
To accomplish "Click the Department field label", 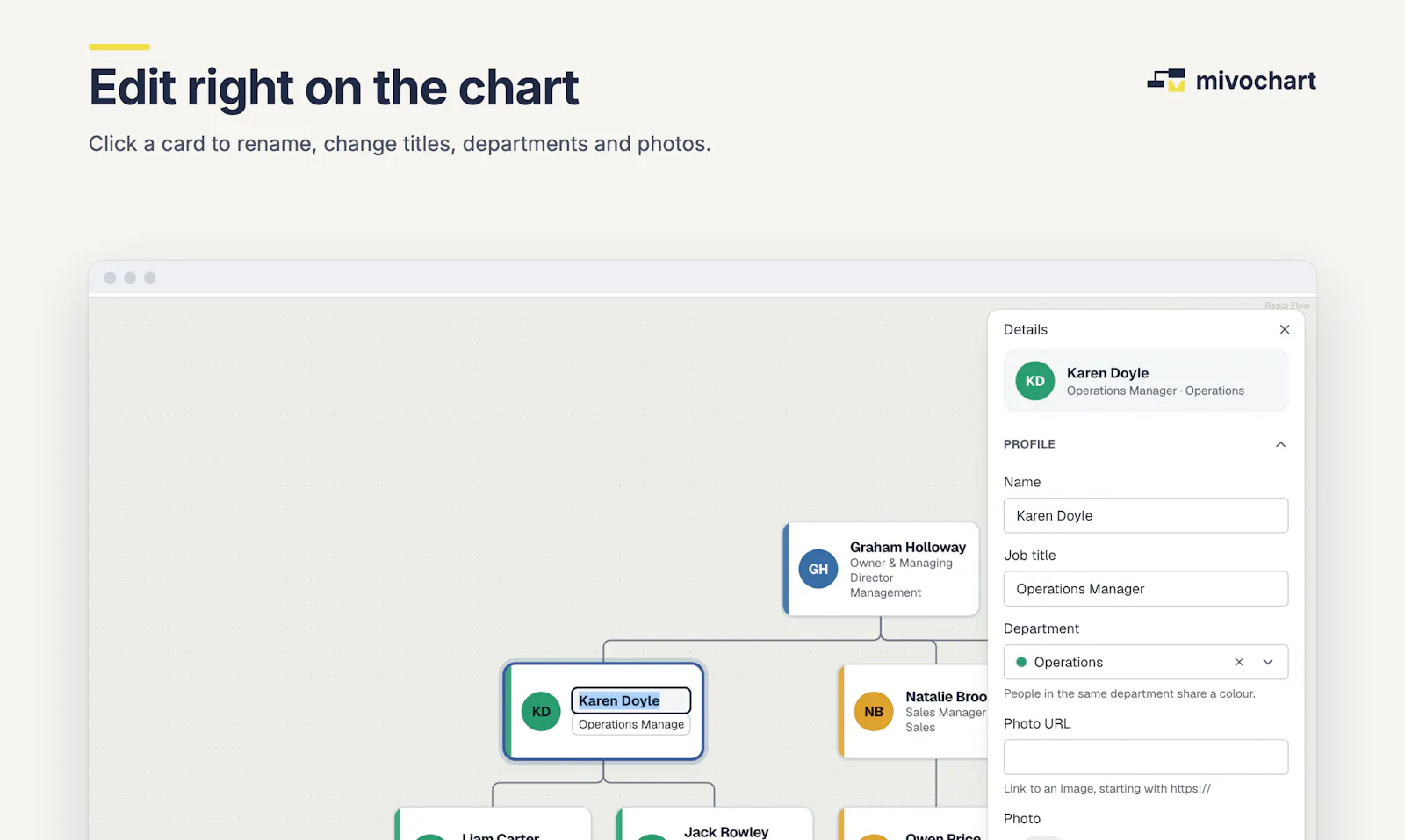I will coord(1041,628).
